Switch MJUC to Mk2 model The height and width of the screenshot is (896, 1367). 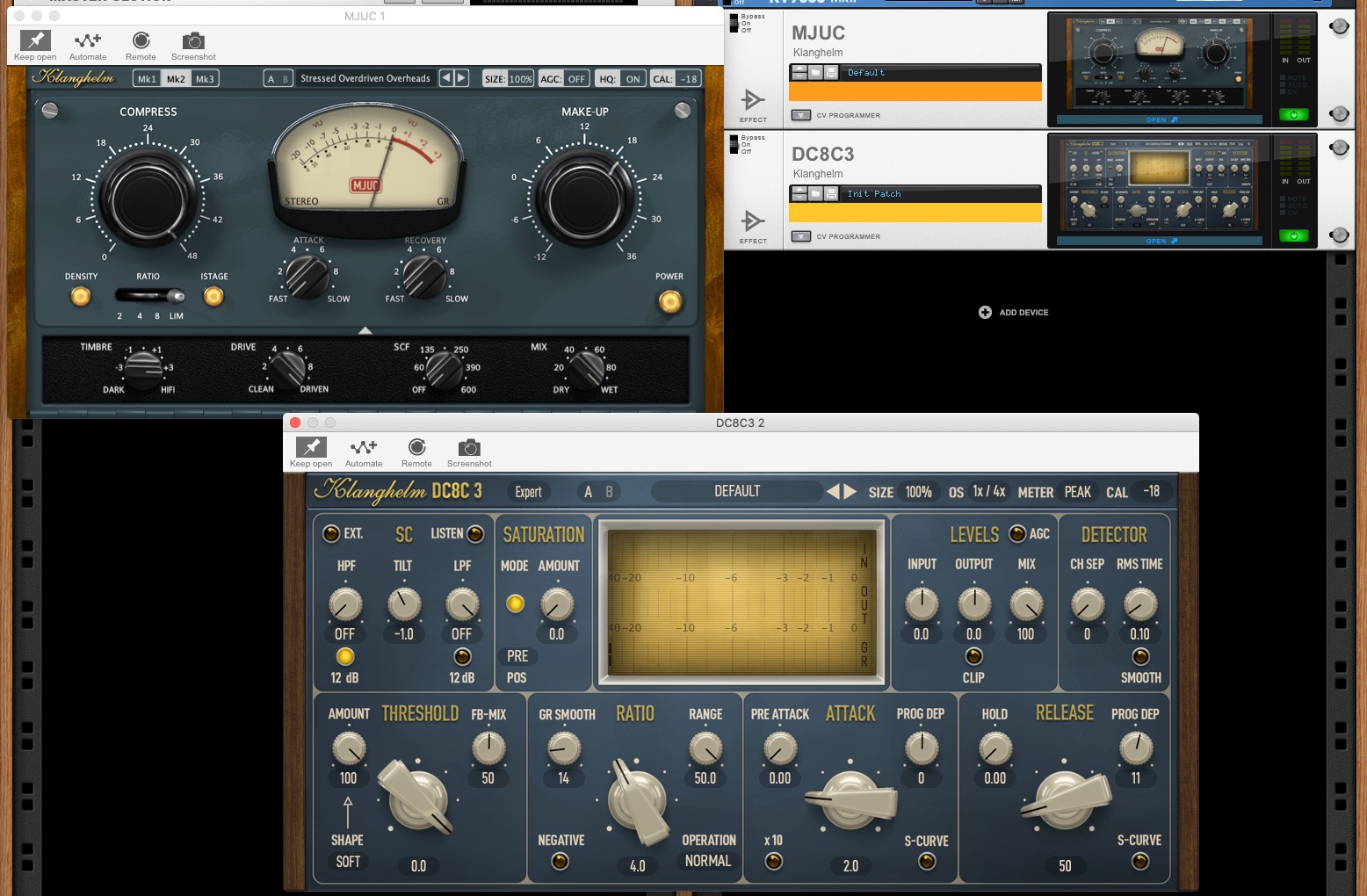(x=176, y=78)
